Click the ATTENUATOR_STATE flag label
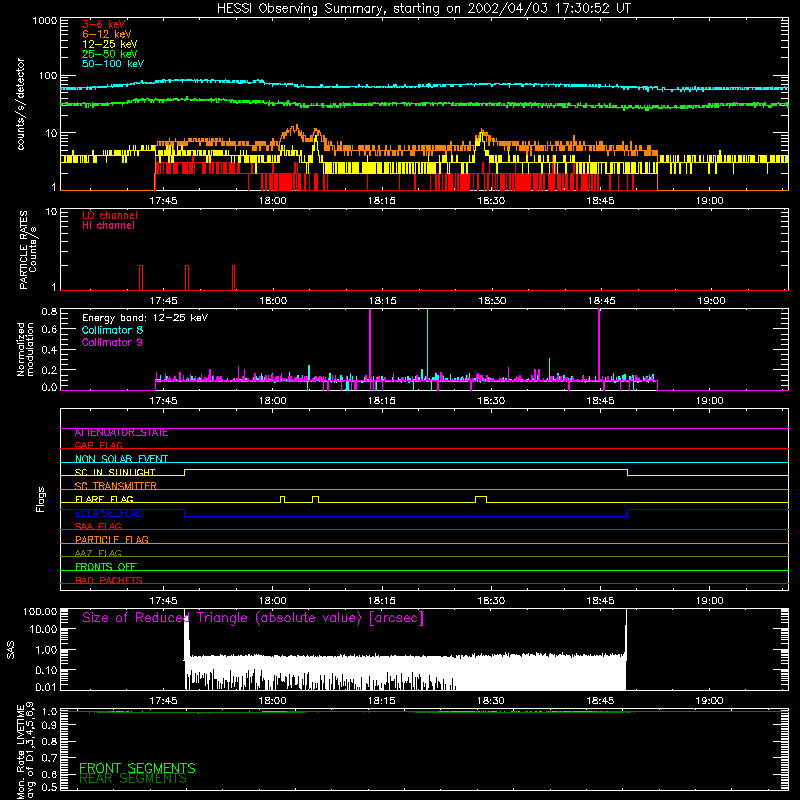 (x=121, y=433)
